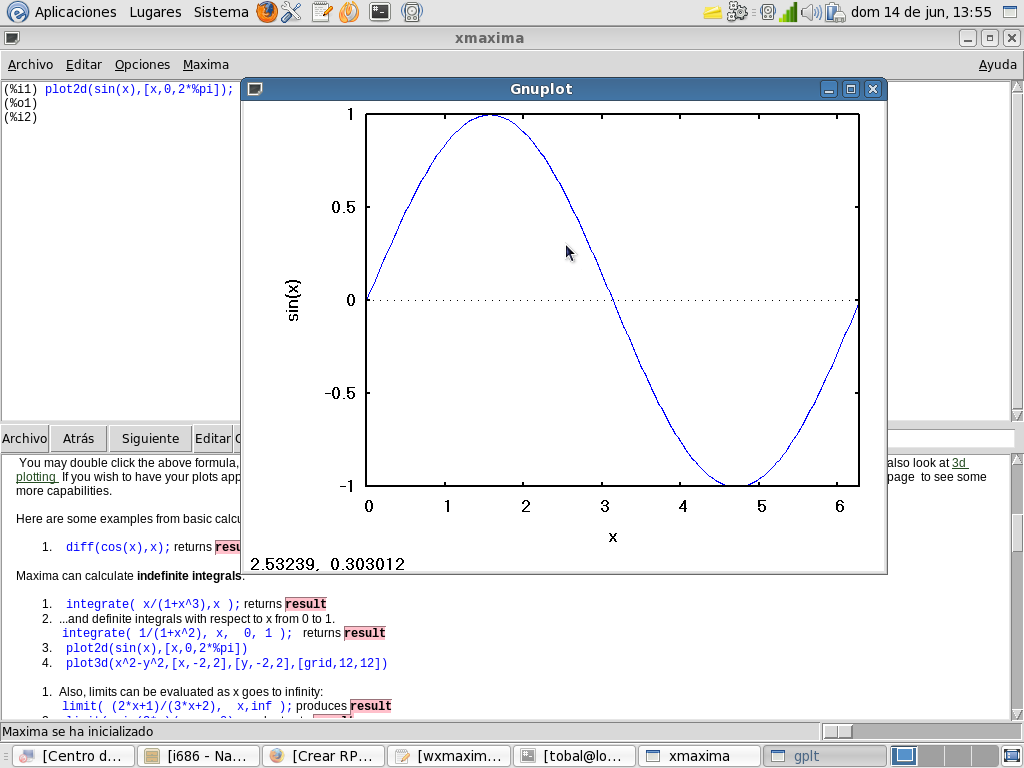The height and width of the screenshot is (768, 1024).
Task: Open the Opciones menu
Action: (x=142, y=64)
